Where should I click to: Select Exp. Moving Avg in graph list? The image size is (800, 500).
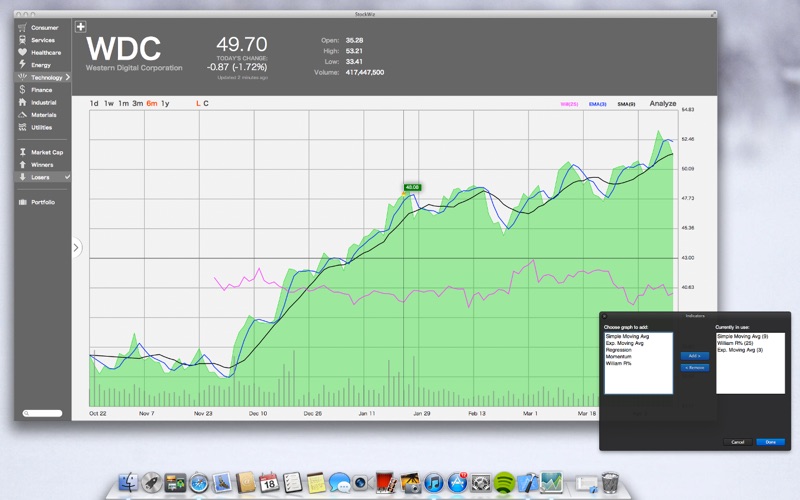(624, 343)
